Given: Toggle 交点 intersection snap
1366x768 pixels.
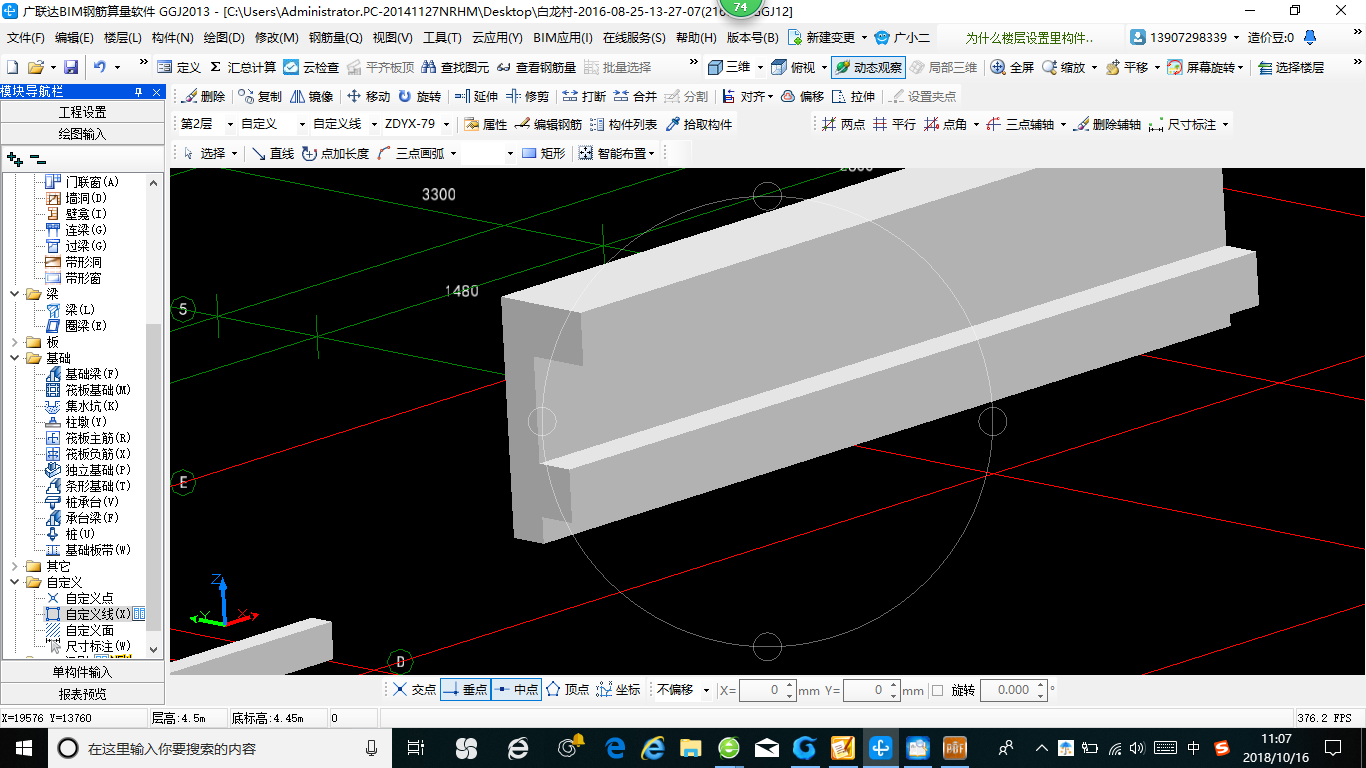Looking at the screenshot, I should pos(415,690).
